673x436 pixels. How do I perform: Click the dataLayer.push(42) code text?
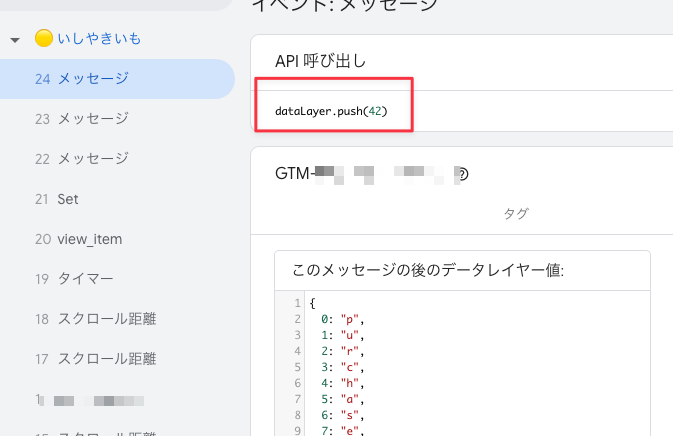[x=331, y=111]
